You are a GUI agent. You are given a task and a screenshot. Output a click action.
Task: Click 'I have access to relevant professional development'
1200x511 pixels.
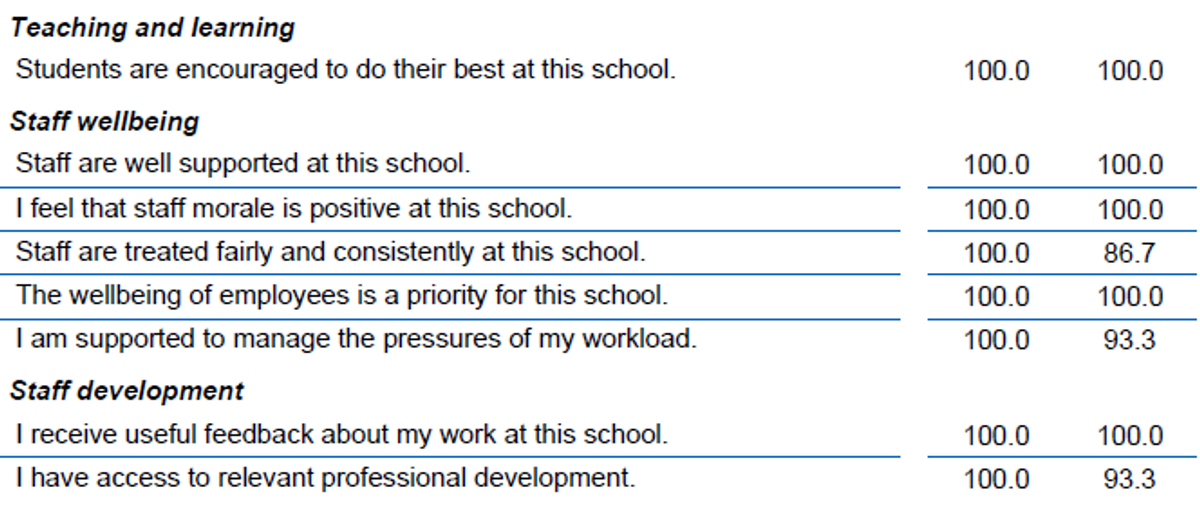[325, 478]
